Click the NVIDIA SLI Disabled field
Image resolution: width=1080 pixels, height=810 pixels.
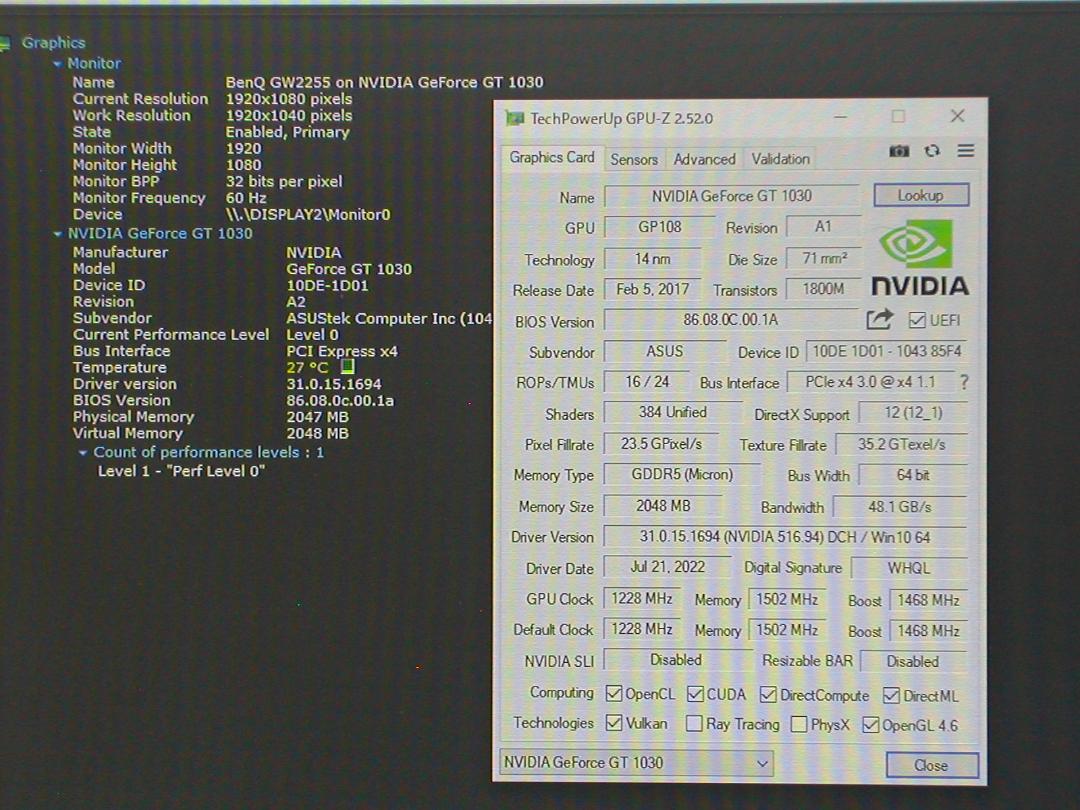676,661
